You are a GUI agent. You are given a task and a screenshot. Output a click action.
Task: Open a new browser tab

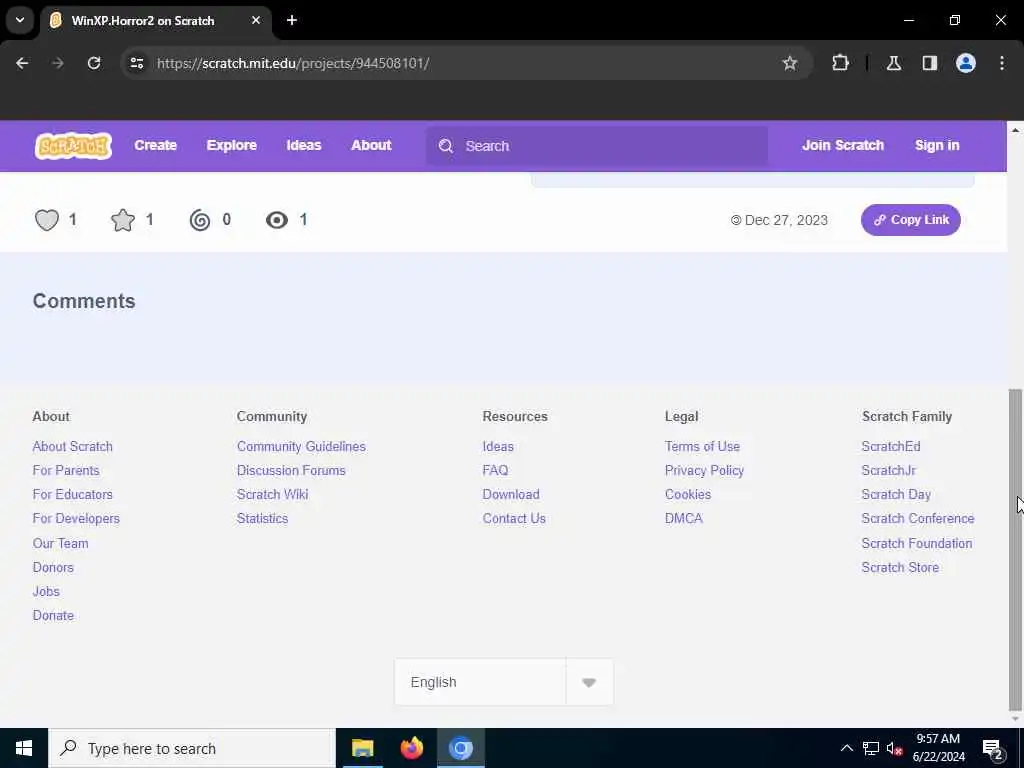tap(292, 20)
